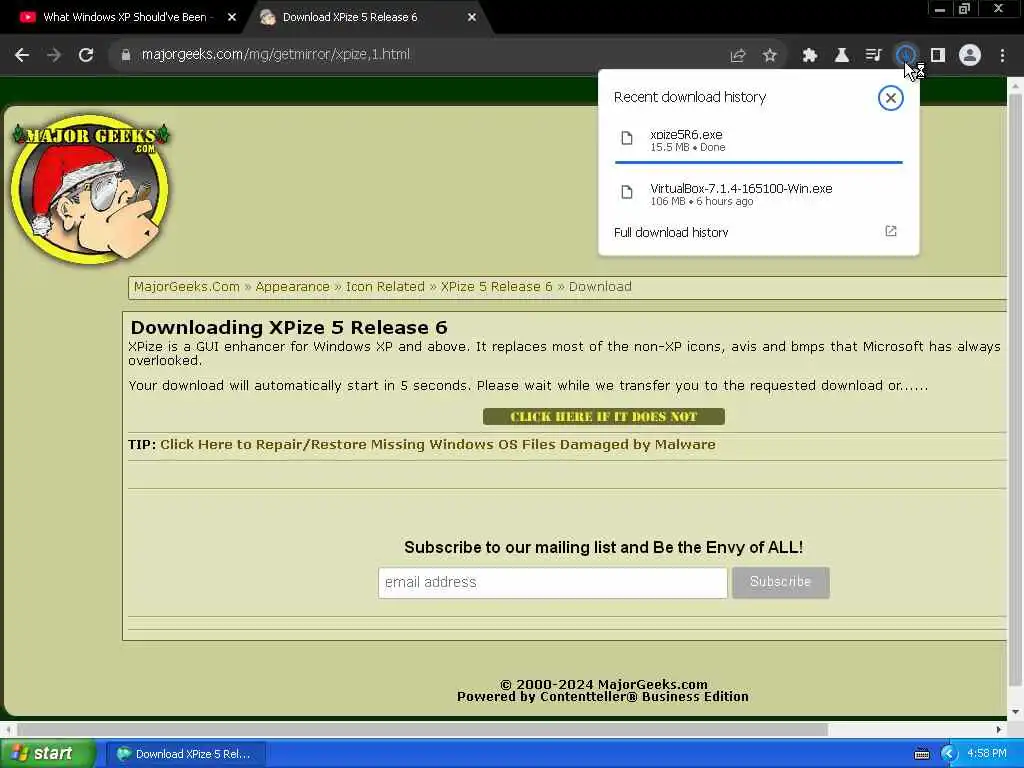
Task: Click the email address field
Action: click(552, 583)
